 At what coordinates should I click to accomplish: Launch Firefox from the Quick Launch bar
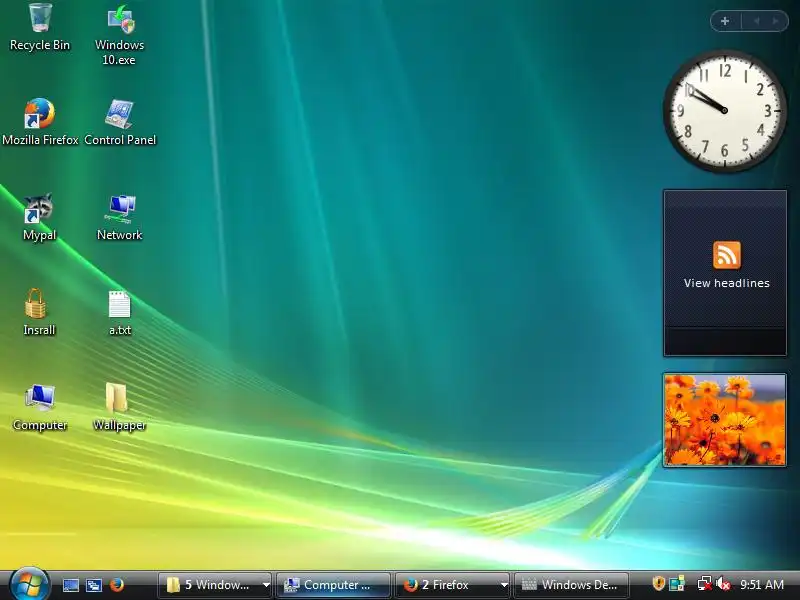tap(117, 585)
